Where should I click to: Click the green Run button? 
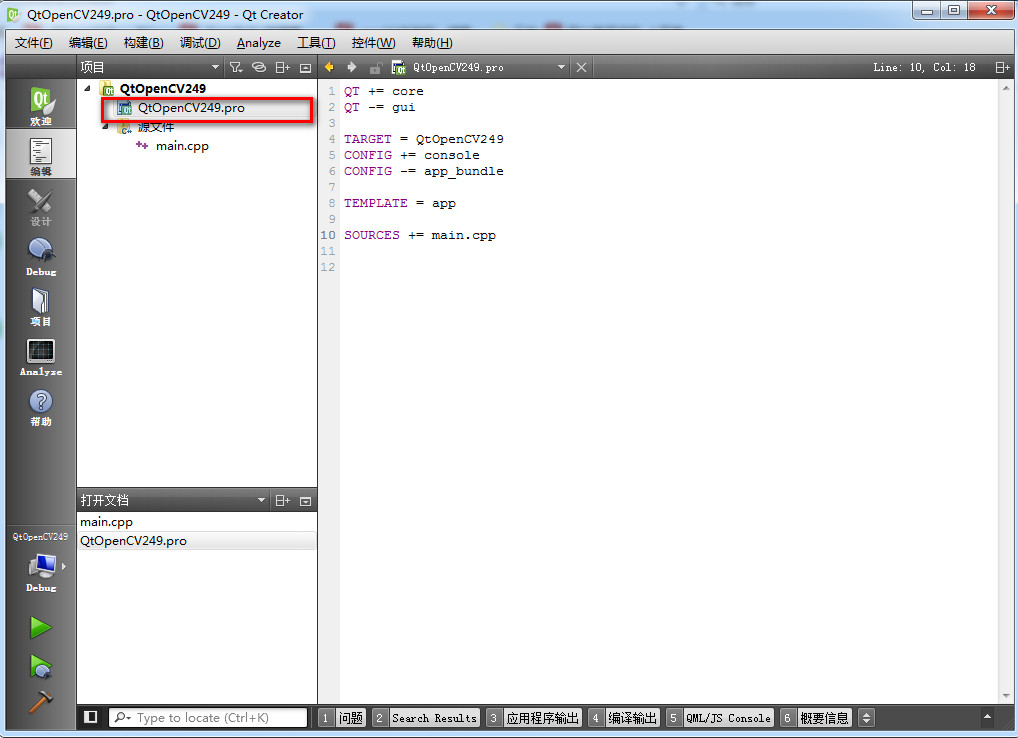point(40,628)
